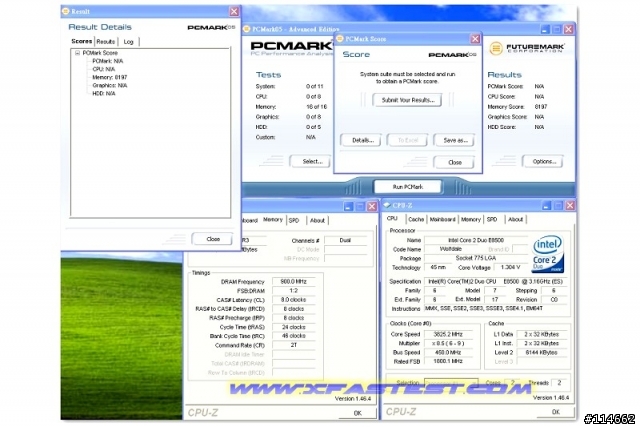This screenshot has height=427, width=640.
Task: Click the Specification field text
Action: (x=495, y=281)
